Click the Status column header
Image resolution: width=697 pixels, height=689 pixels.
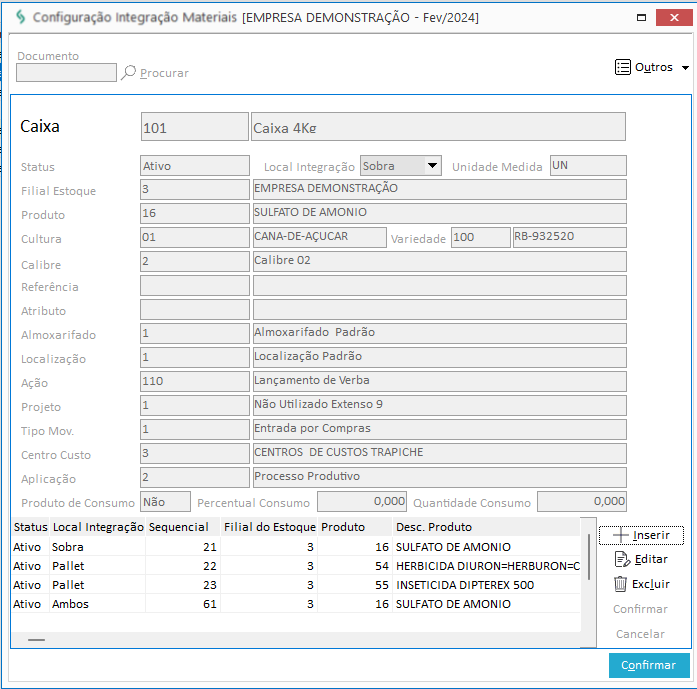[29, 527]
